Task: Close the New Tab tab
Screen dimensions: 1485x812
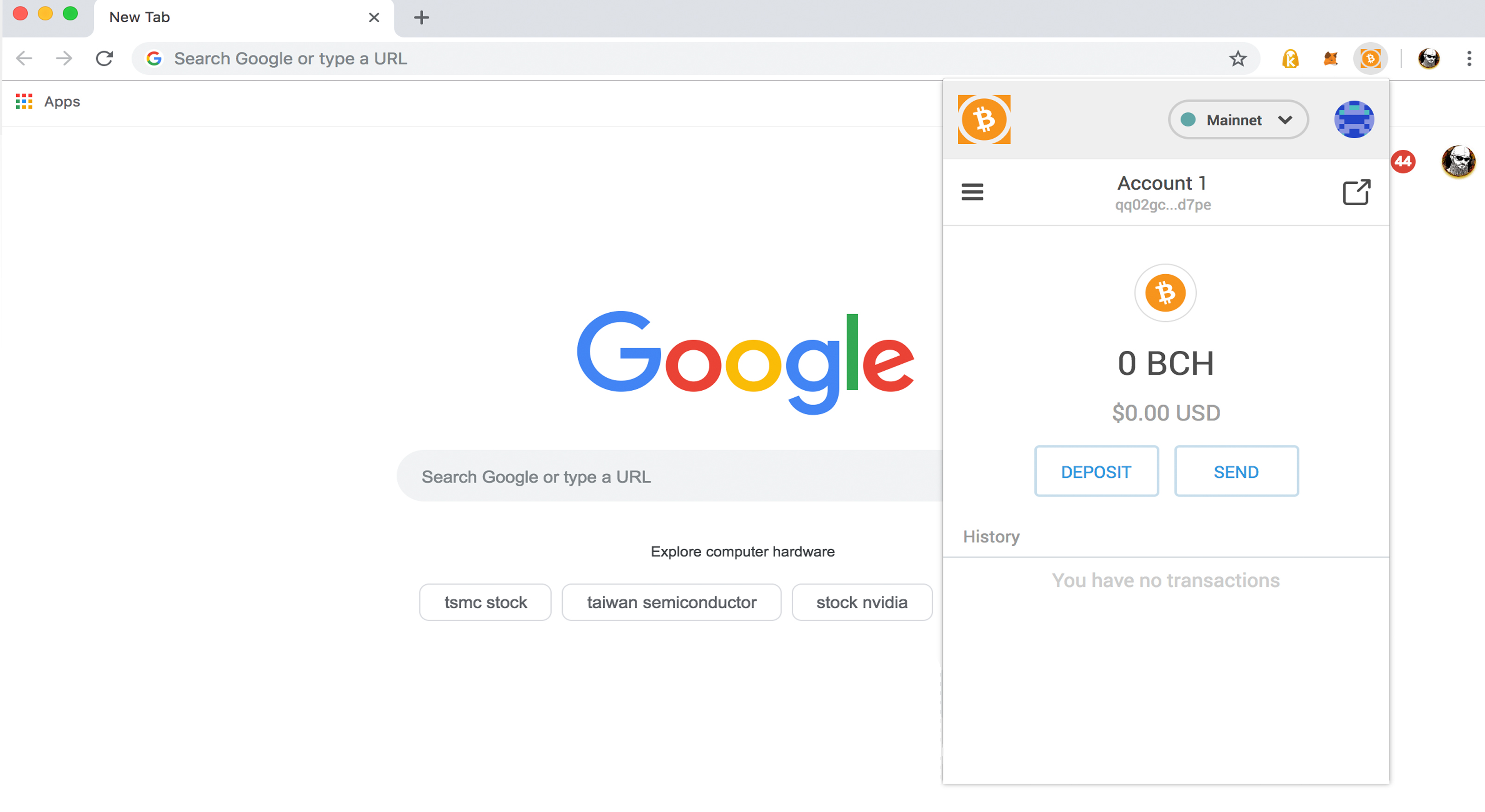Action: click(374, 17)
